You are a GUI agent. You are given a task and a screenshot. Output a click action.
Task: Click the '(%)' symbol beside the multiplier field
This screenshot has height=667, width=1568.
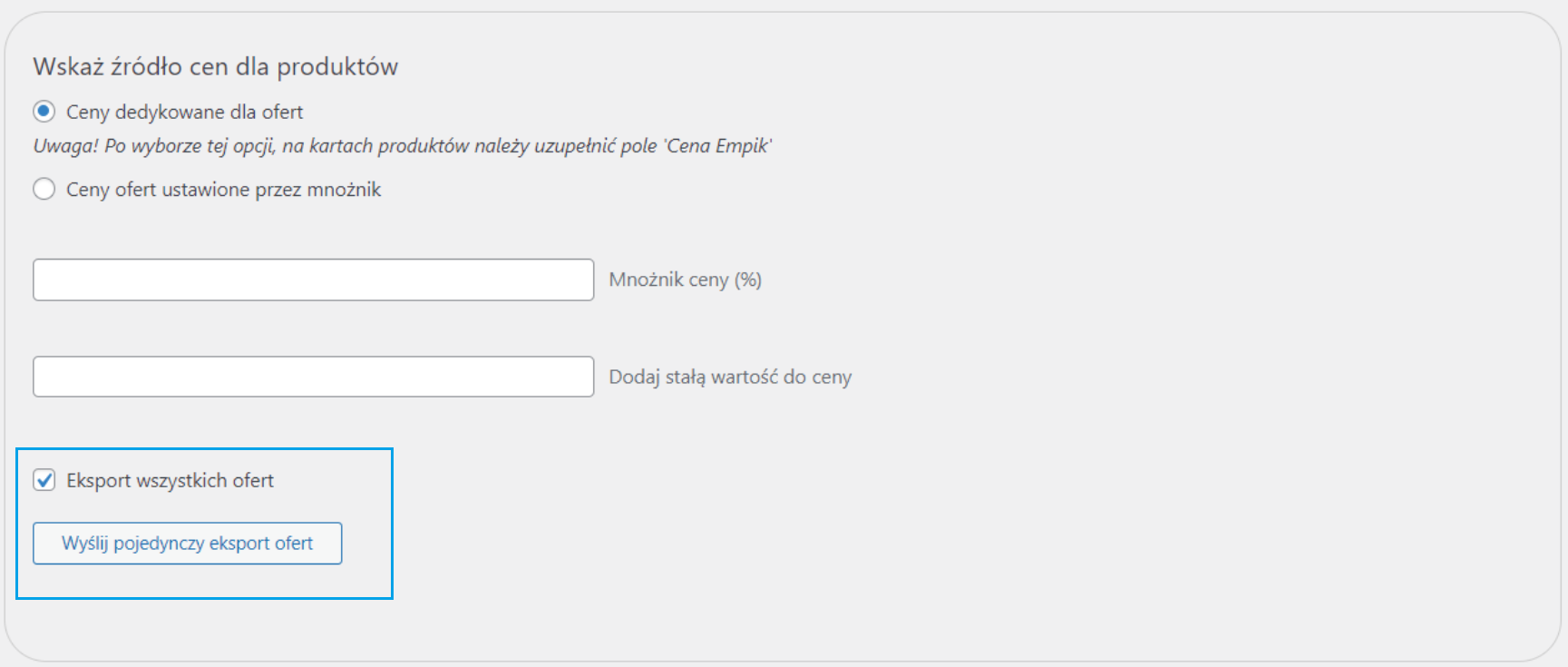coord(748,280)
